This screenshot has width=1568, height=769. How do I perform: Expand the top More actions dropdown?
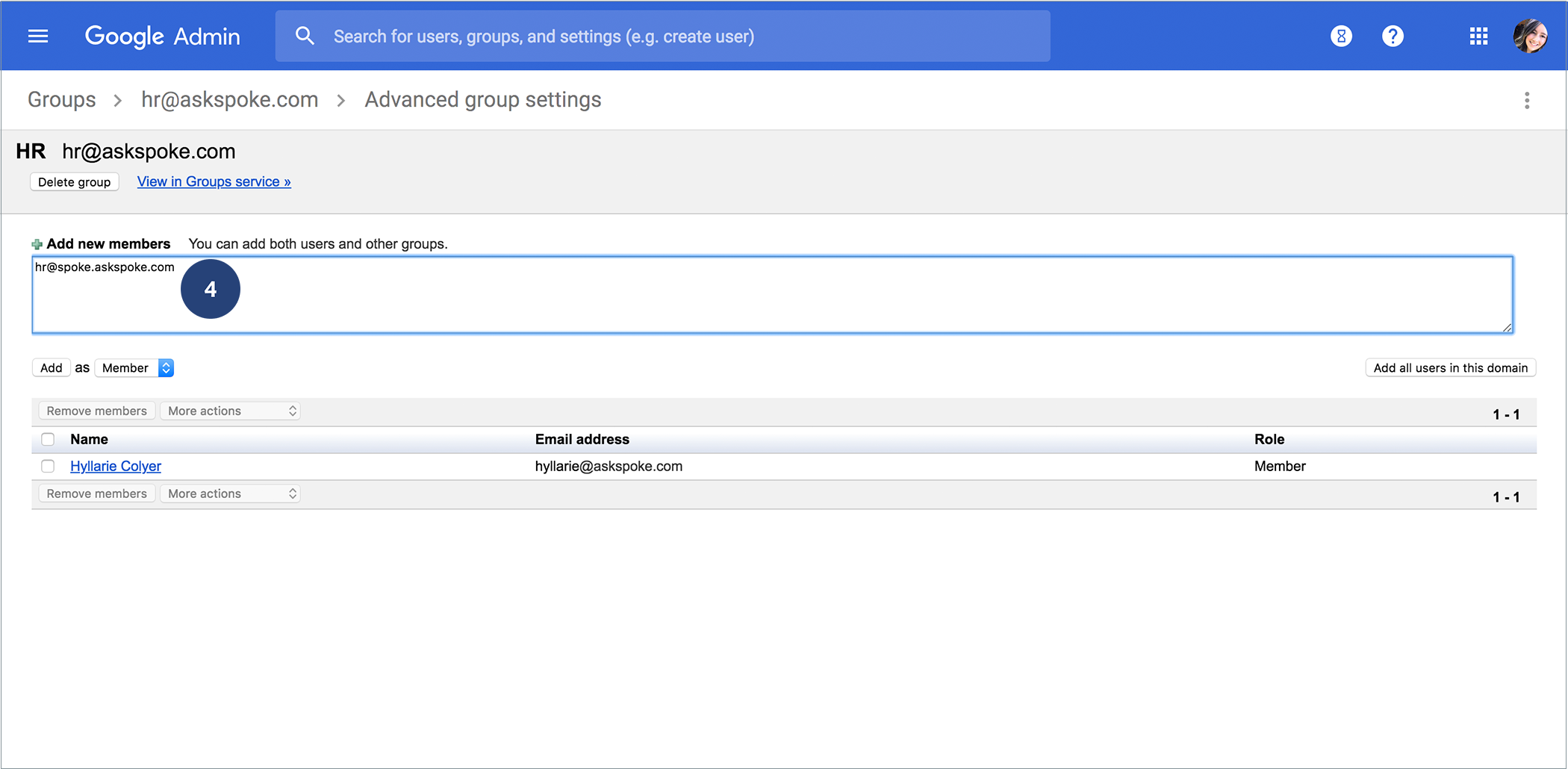[x=231, y=411]
